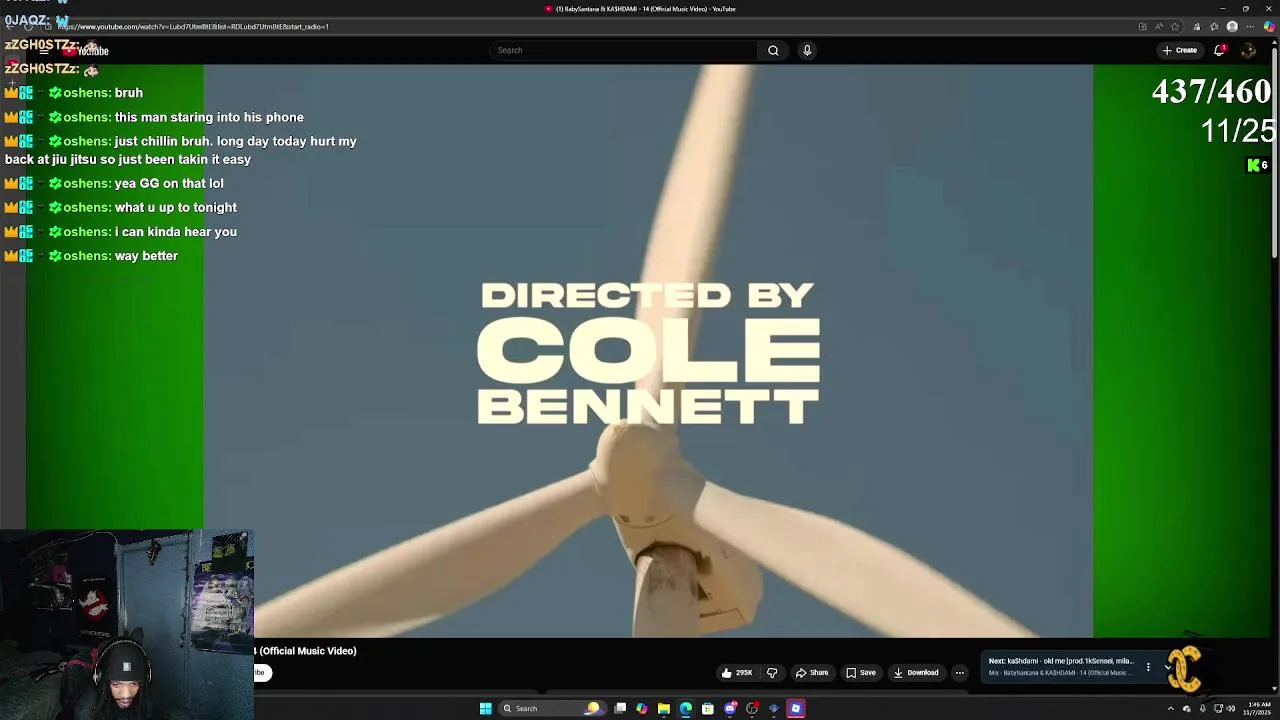Open the browser extensions icon
This screenshot has height=720, width=1280.
click(x=1197, y=27)
